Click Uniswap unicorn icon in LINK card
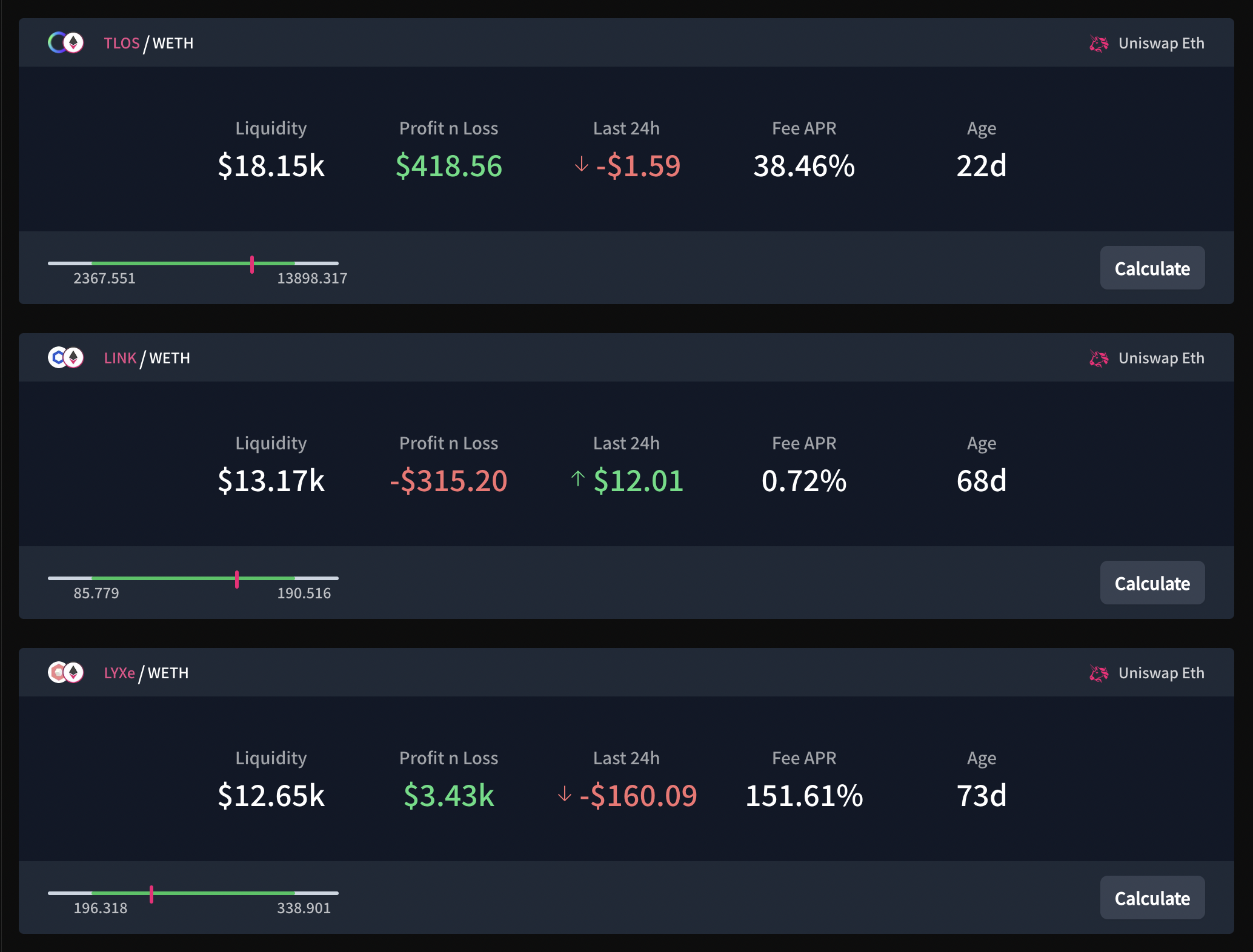Viewport: 1253px width, 952px height. tap(1098, 359)
